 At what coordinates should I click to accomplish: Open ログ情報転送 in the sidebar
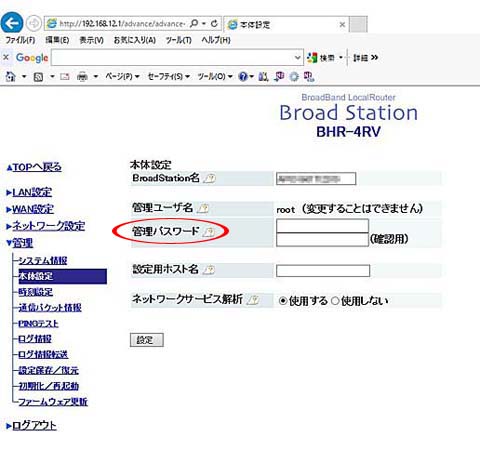[x=43, y=354]
